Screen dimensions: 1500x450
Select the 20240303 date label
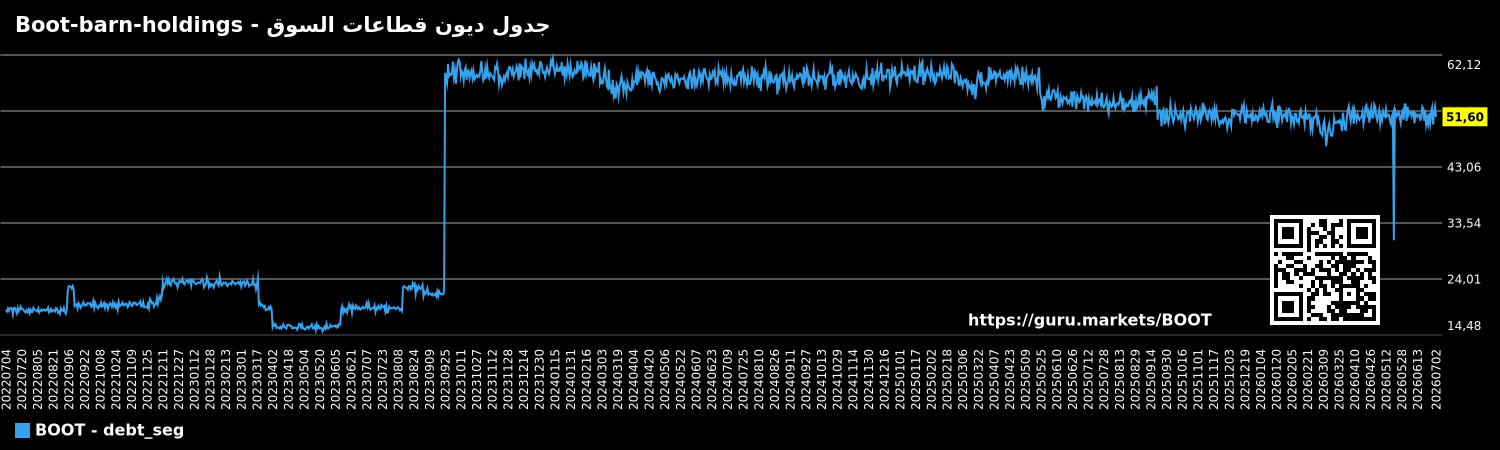click(603, 378)
